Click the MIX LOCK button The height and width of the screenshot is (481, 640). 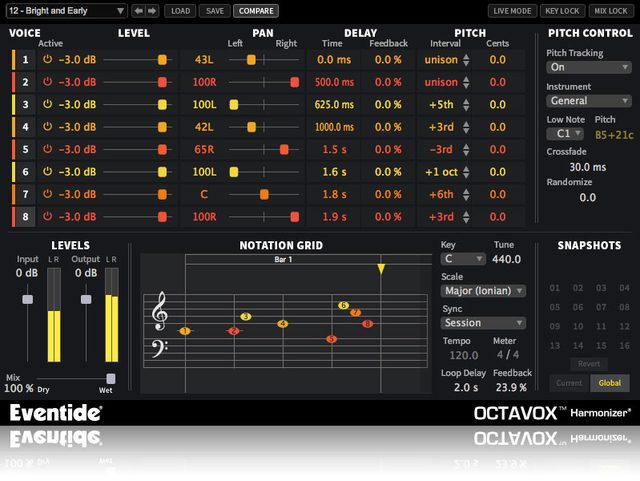[611, 11]
